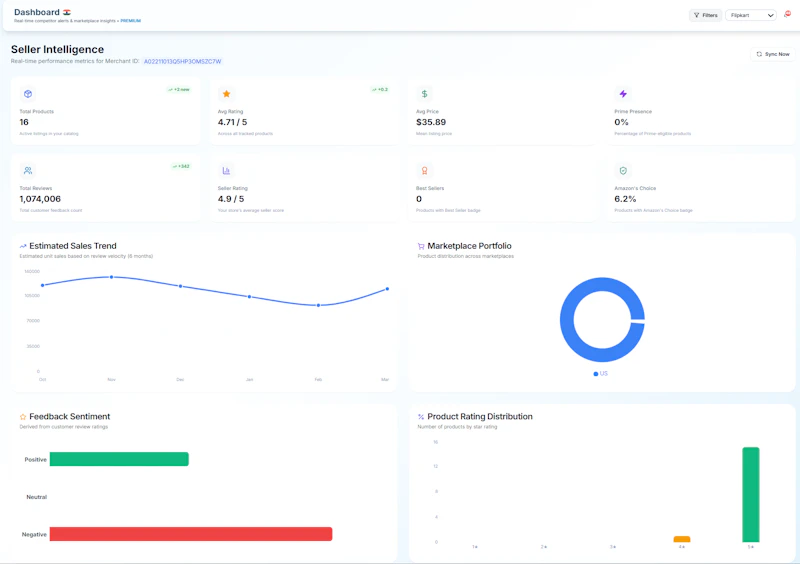Click the Marketplace Portfolio cart icon
This screenshot has height=564, width=800.
(421, 246)
